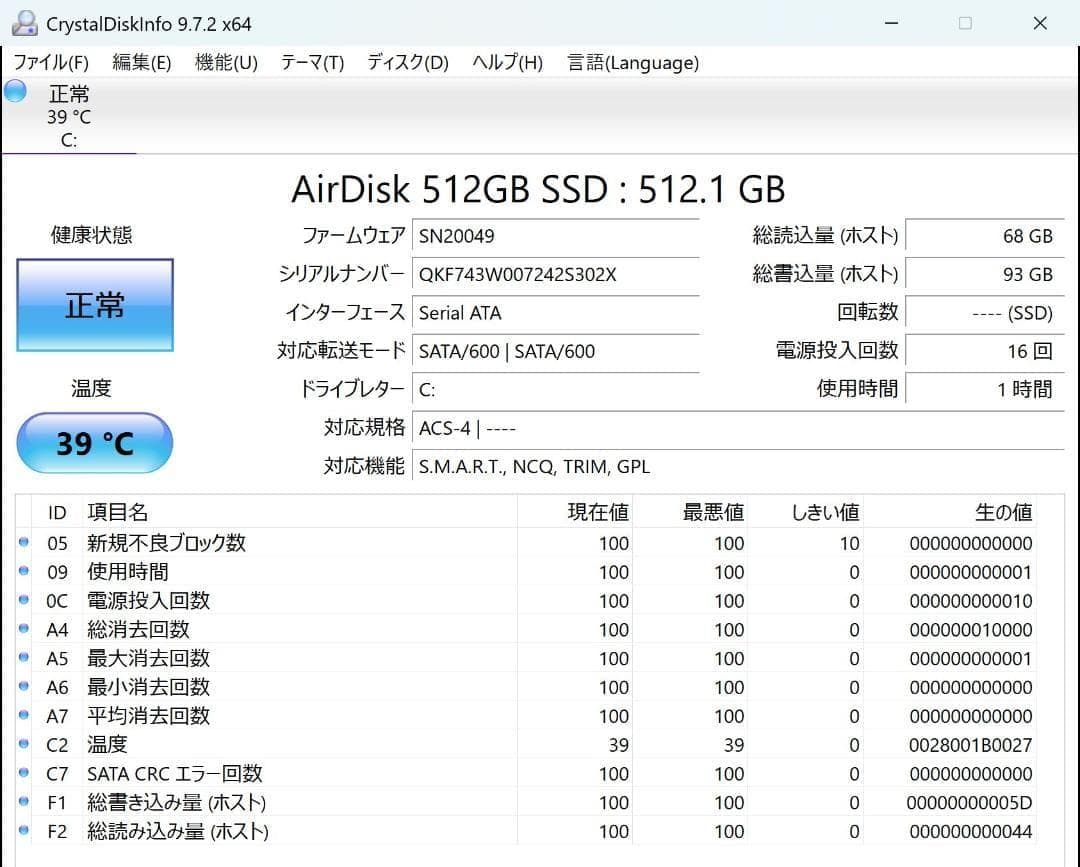Click the total host writes value 93 GB
The height and width of the screenshot is (867, 1080).
[x=985, y=275]
